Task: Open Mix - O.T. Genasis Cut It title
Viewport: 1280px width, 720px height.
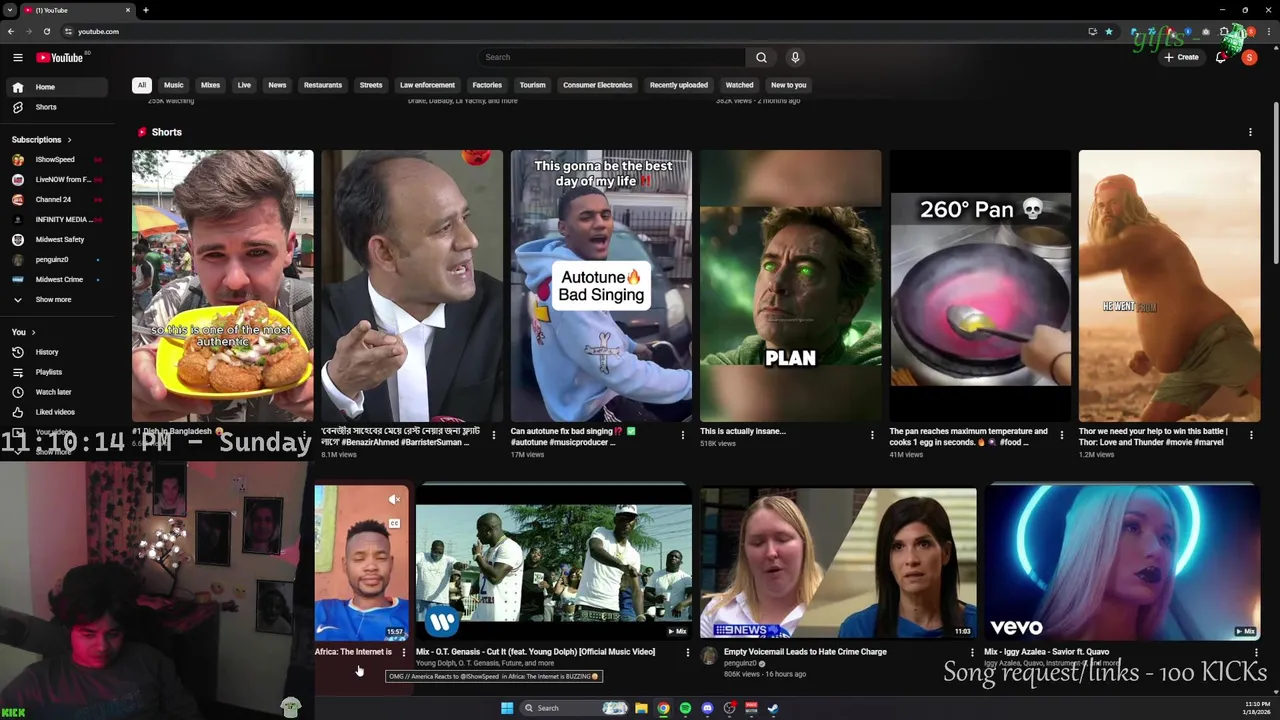Action: click(535, 652)
